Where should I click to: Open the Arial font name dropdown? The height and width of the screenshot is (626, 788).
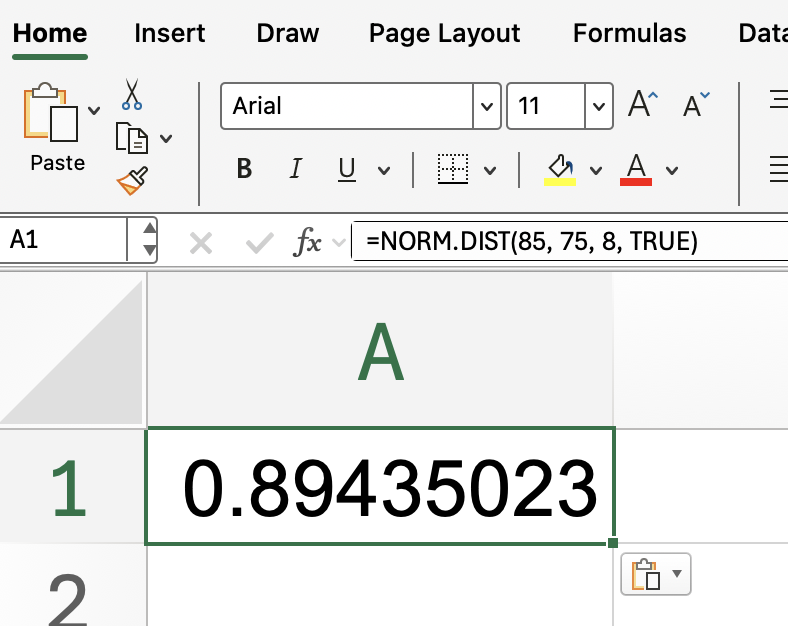[x=486, y=106]
